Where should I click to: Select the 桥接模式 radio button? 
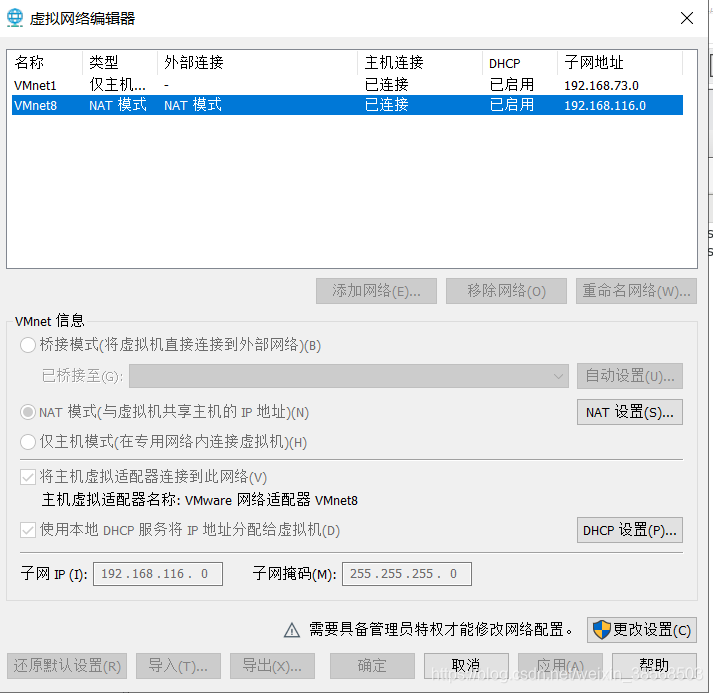click(28, 345)
